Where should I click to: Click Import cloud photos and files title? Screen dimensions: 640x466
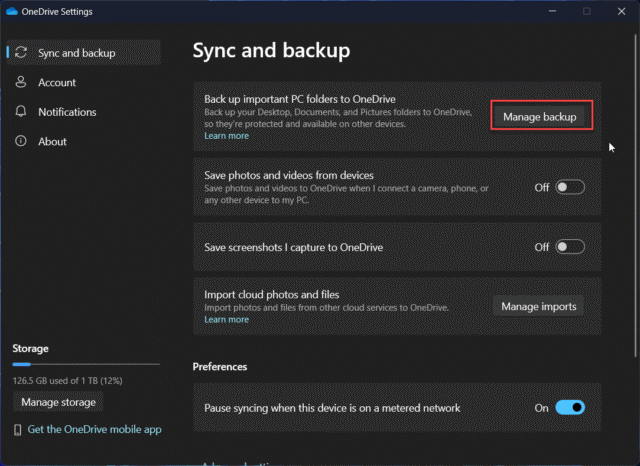271,295
